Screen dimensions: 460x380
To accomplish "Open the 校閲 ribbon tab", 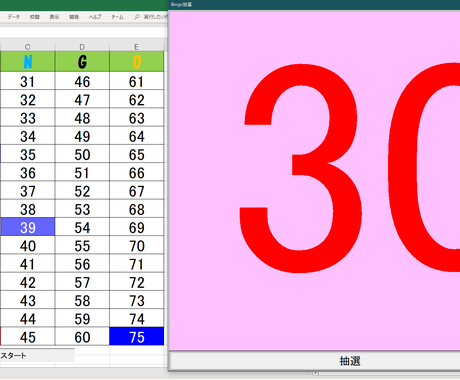I will pyautogui.click(x=35, y=17).
